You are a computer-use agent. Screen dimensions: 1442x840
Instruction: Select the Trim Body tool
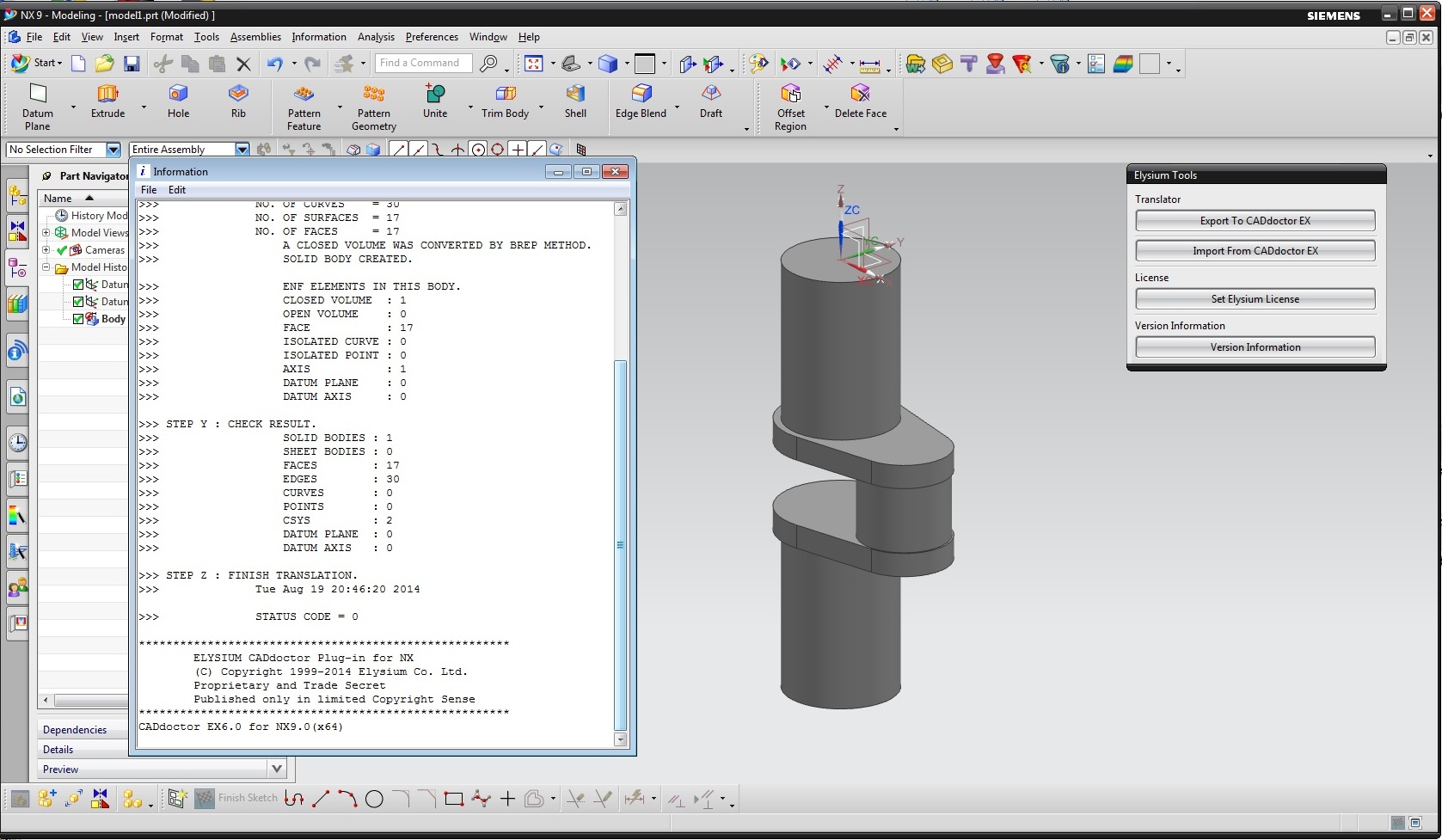pos(505,101)
